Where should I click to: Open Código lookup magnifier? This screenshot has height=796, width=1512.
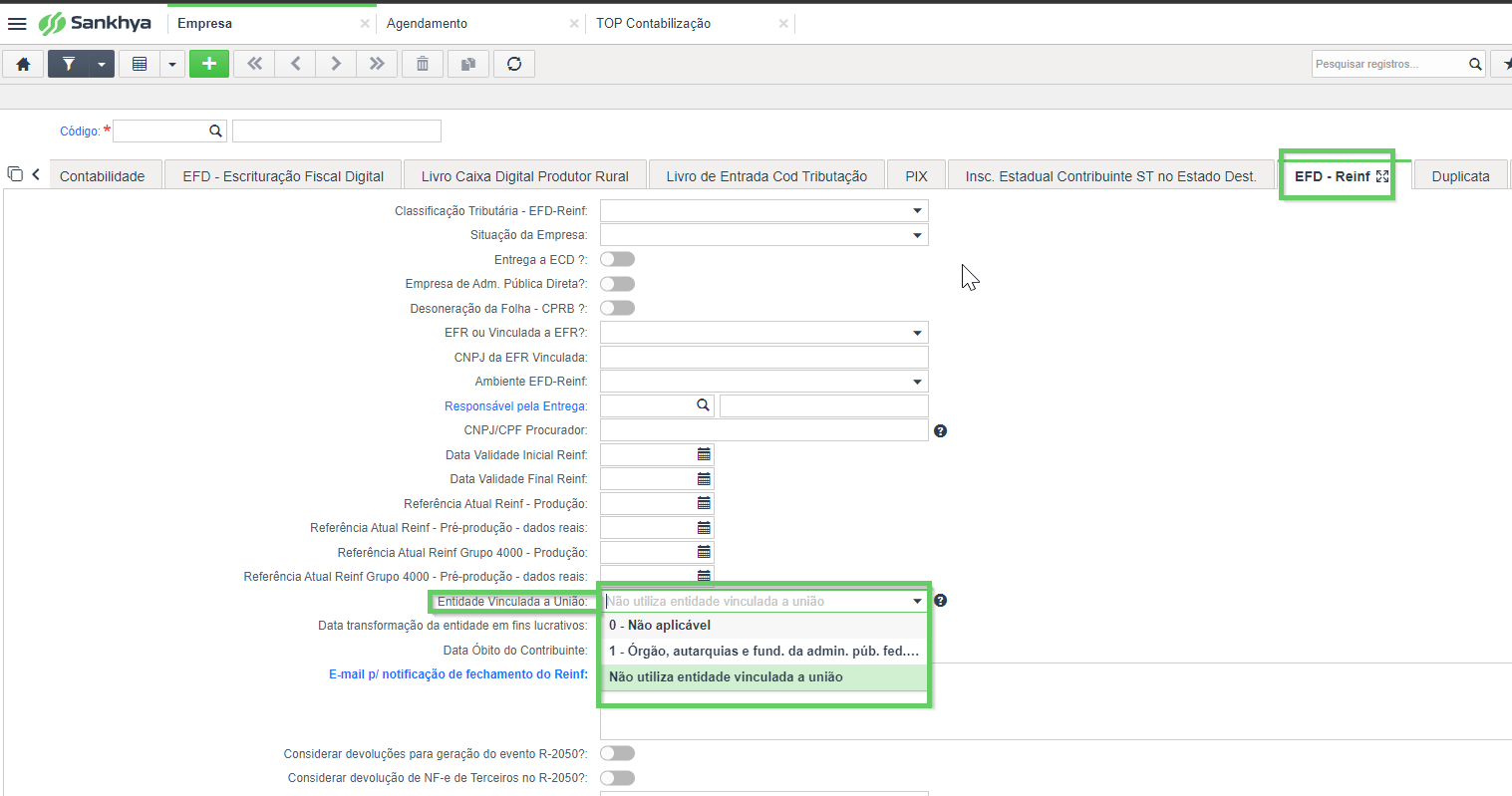pos(215,131)
